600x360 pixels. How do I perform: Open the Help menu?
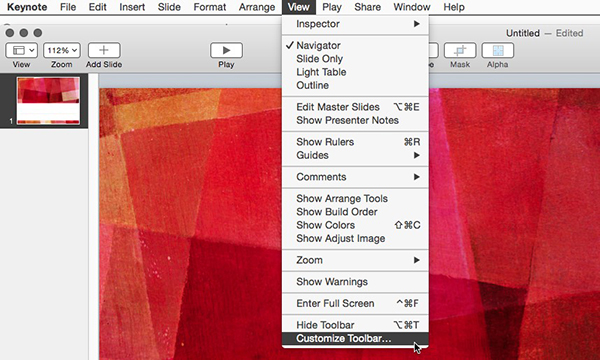pyautogui.click(x=454, y=7)
